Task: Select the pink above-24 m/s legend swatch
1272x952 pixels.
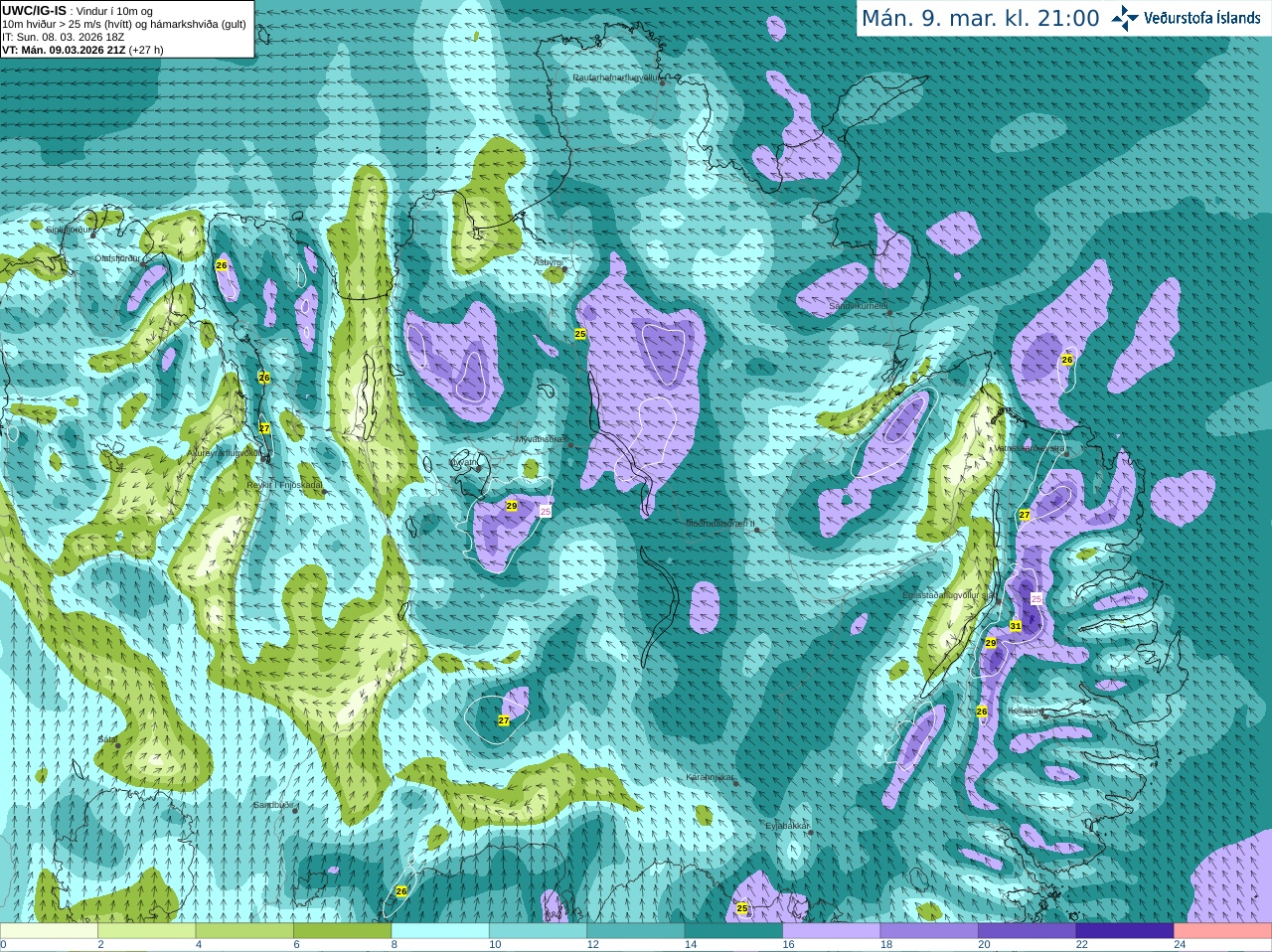Action: pos(1223,931)
